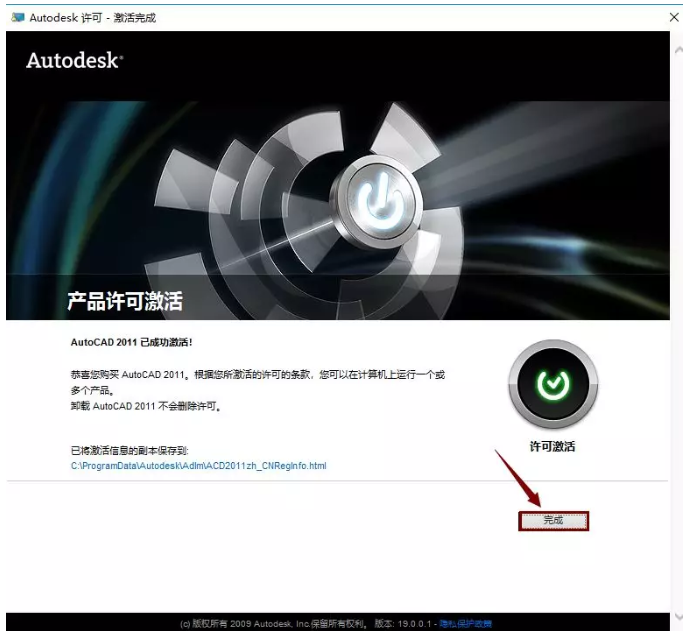Click the scrollbar up arrow
This screenshot has width=684, height=631.
click(678, 50)
